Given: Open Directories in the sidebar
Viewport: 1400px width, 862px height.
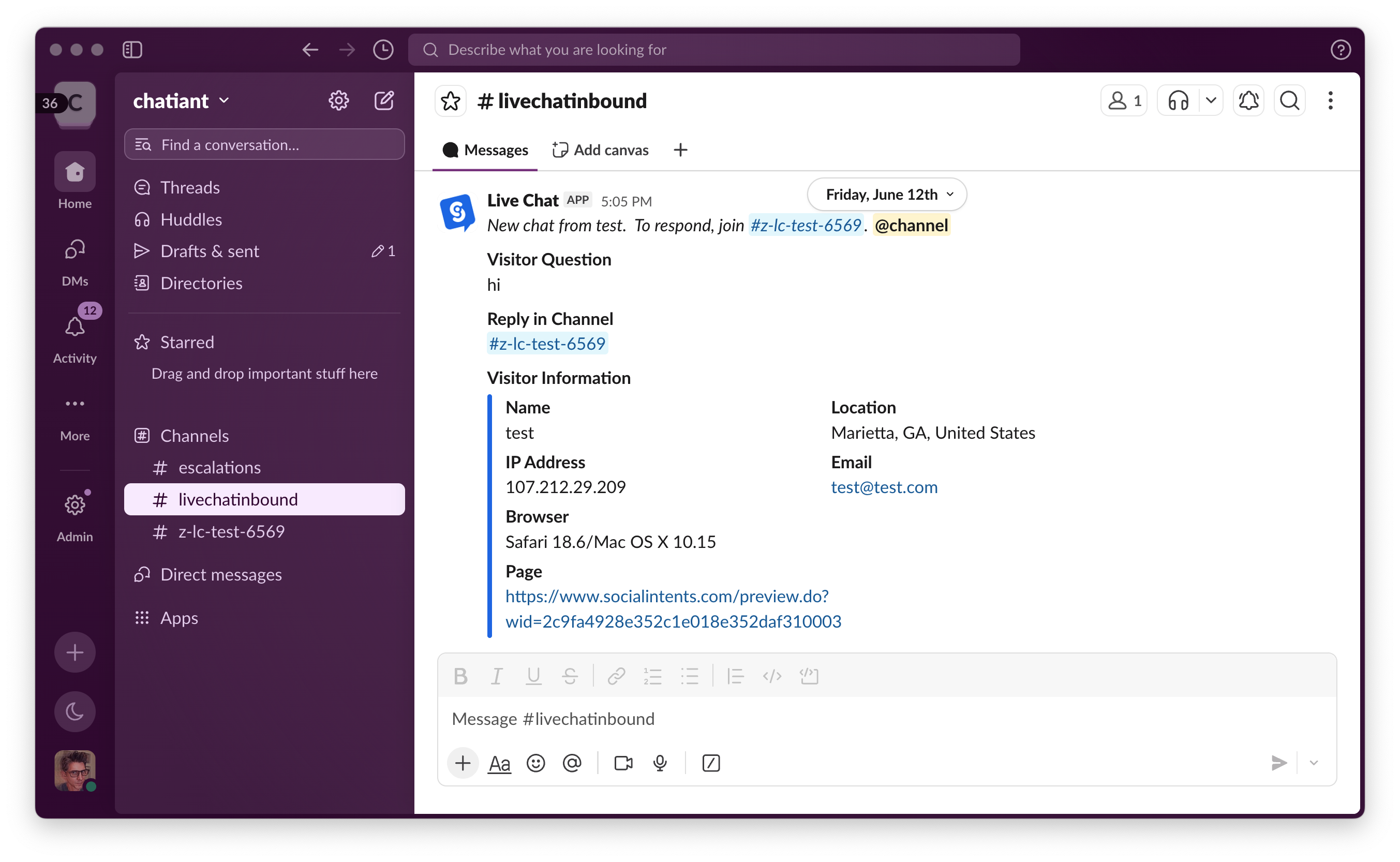Looking at the screenshot, I should tap(264, 284).
